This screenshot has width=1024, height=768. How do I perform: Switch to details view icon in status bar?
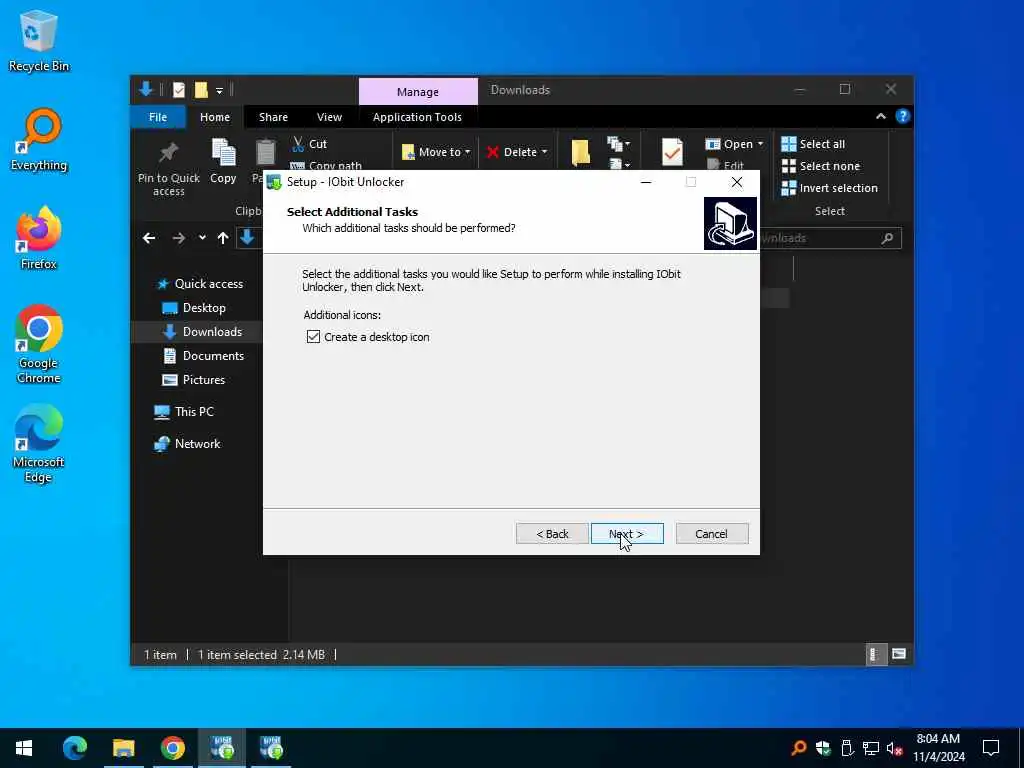pyautogui.click(x=875, y=654)
